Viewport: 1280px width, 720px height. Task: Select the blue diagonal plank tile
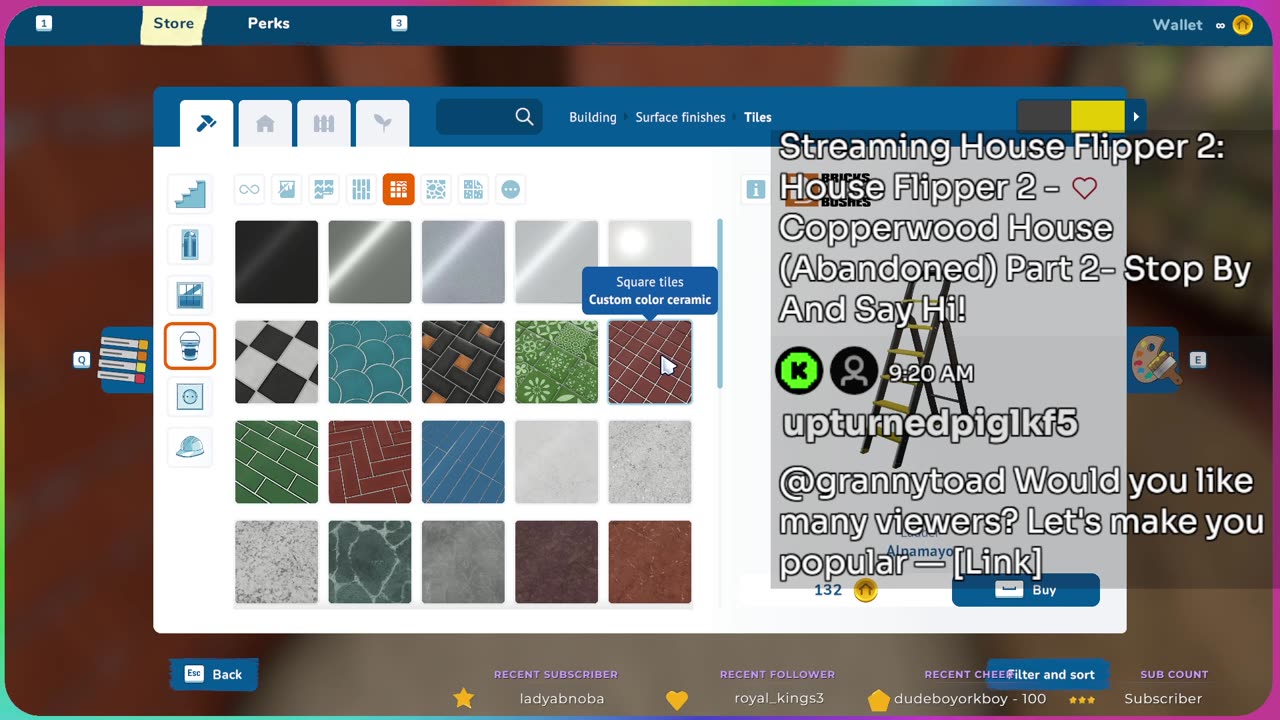point(463,462)
